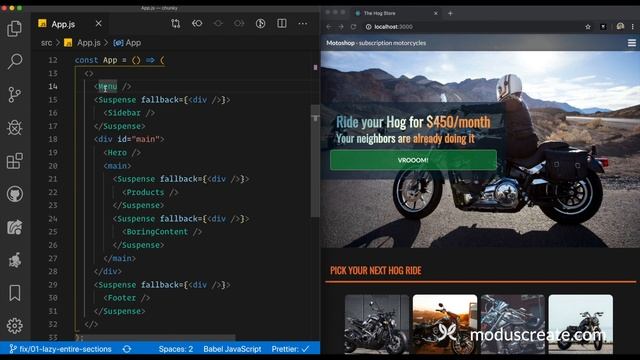
Task: Split the editor to the right
Action: coord(282,24)
